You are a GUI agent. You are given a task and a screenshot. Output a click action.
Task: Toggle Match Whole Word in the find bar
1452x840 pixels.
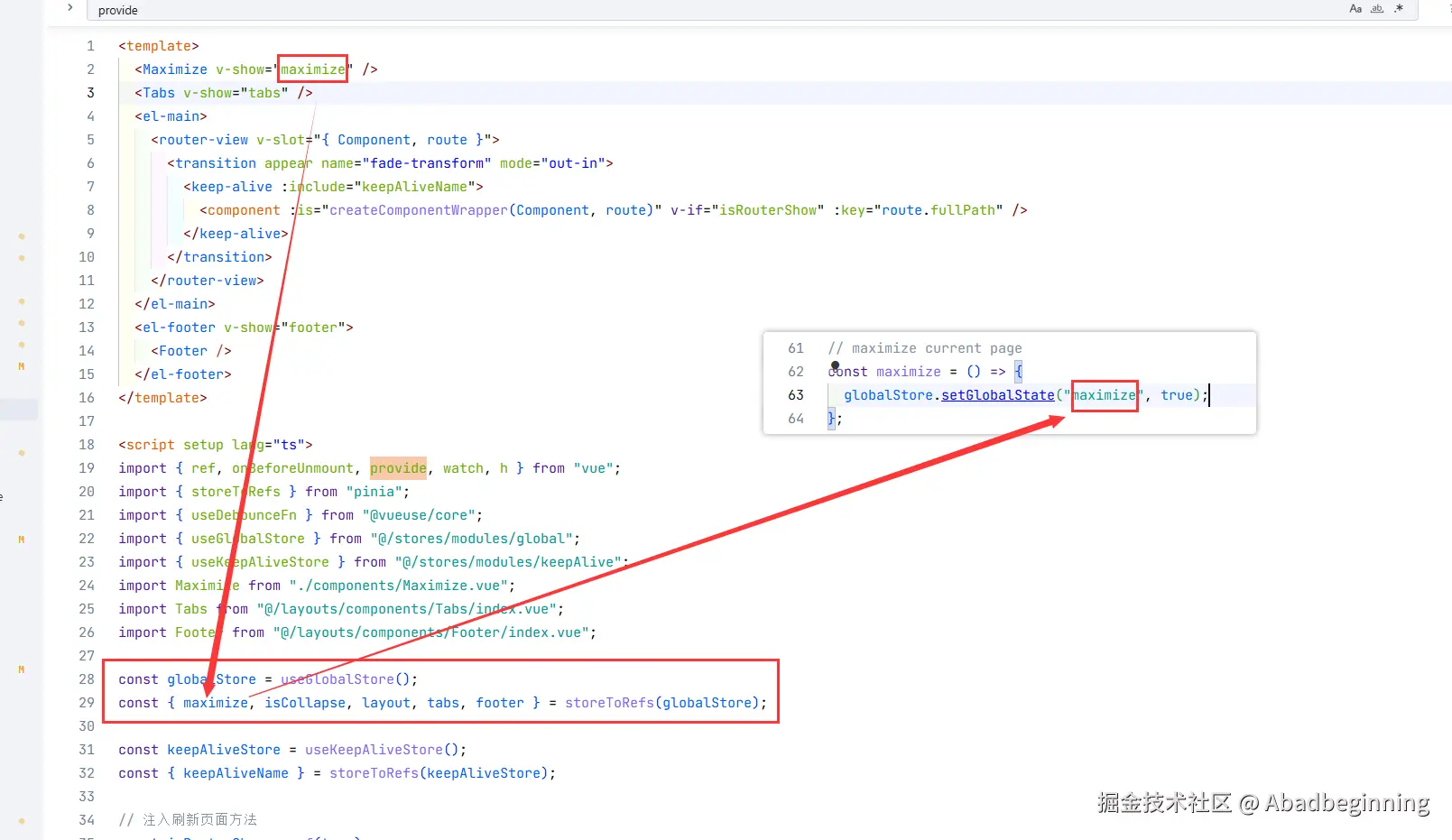coord(1377,9)
